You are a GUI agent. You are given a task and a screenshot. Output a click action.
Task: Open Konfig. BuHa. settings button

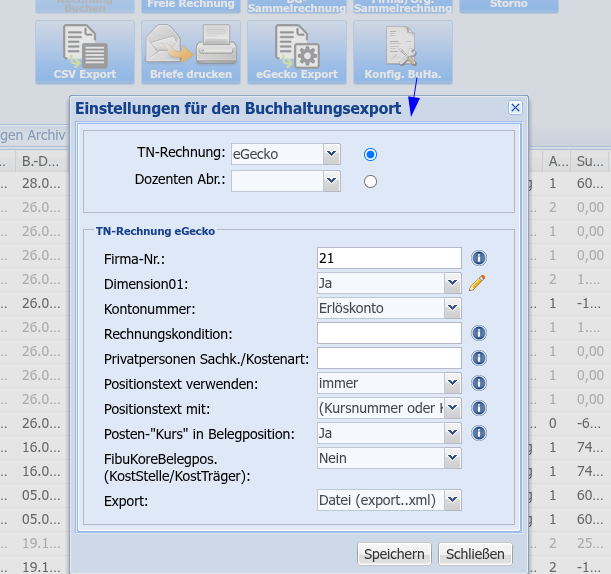click(x=403, y=52)
